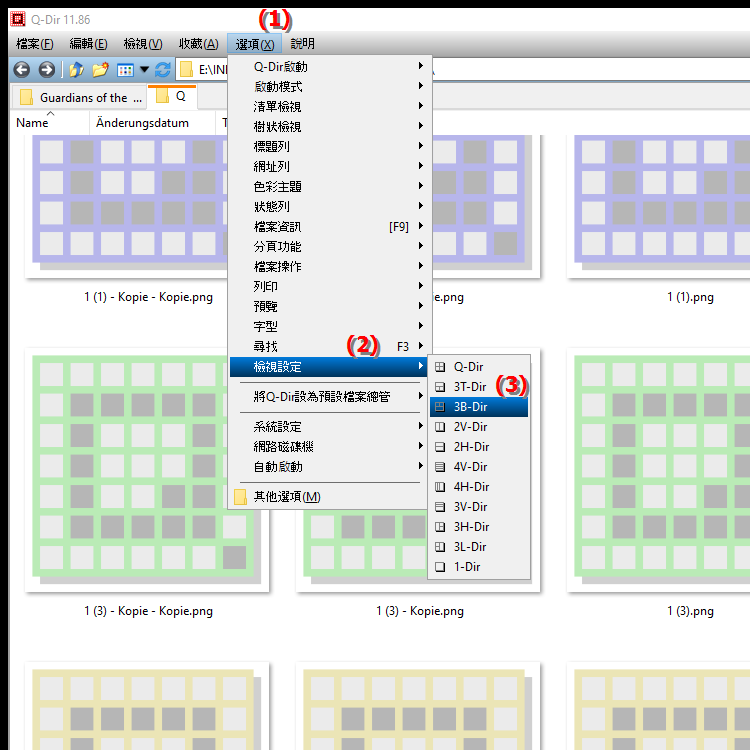Select the 4H-Dir layout icon
Image resolution: width=750 pixels, height=750 pixels.
tap(440, 487)
